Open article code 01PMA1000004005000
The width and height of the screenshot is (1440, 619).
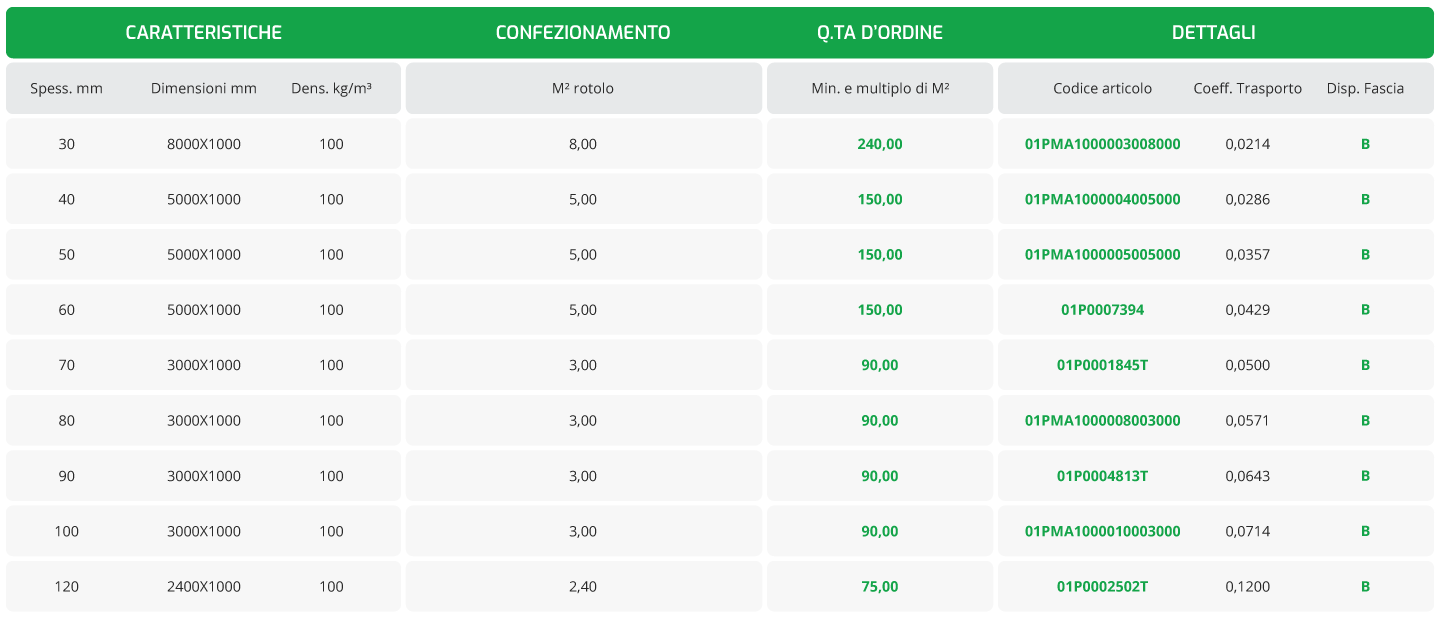coord(1102,199)
